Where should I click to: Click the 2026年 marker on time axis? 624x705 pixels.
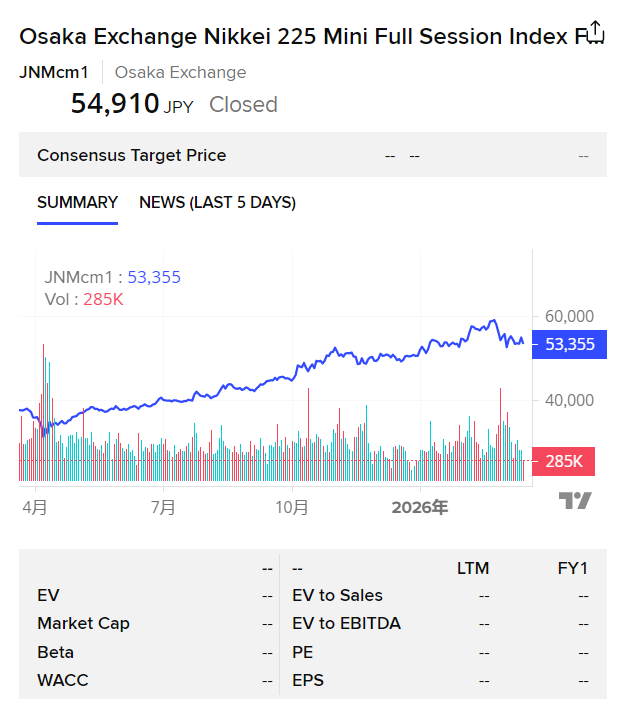(x=420, y=508)
